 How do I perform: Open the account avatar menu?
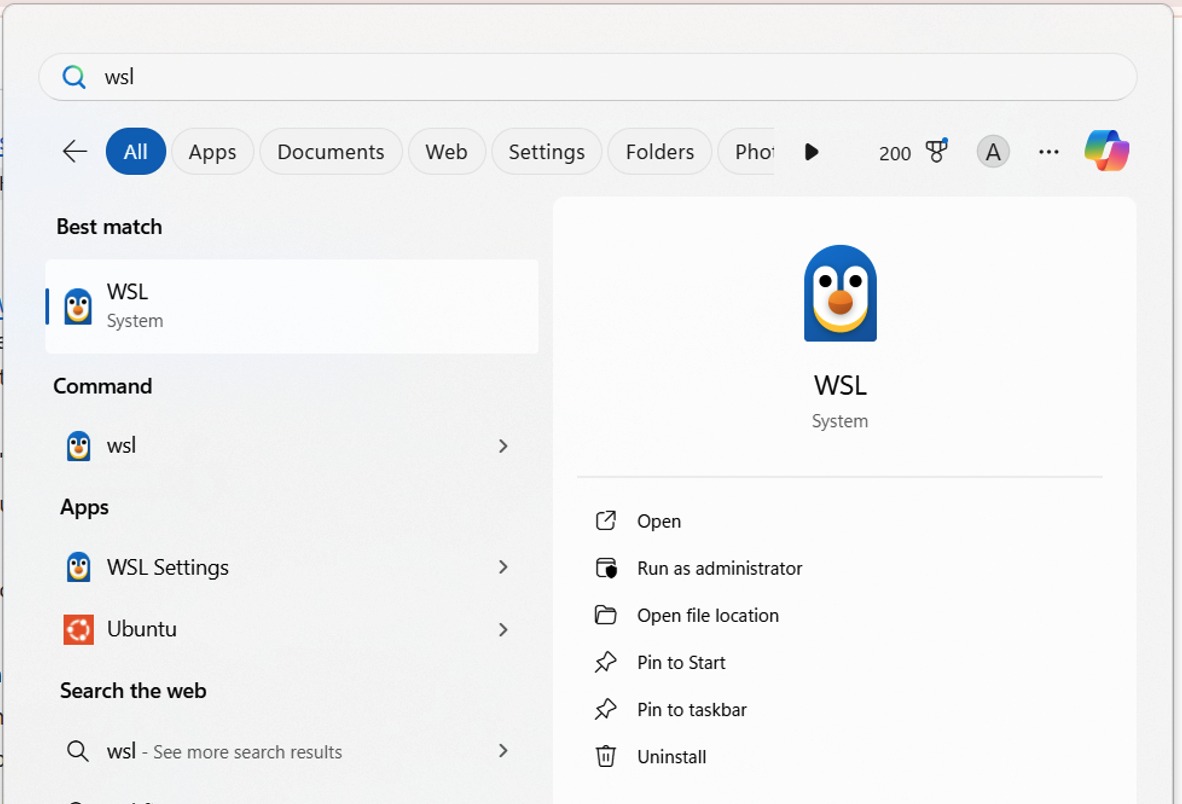click(992, 151)
